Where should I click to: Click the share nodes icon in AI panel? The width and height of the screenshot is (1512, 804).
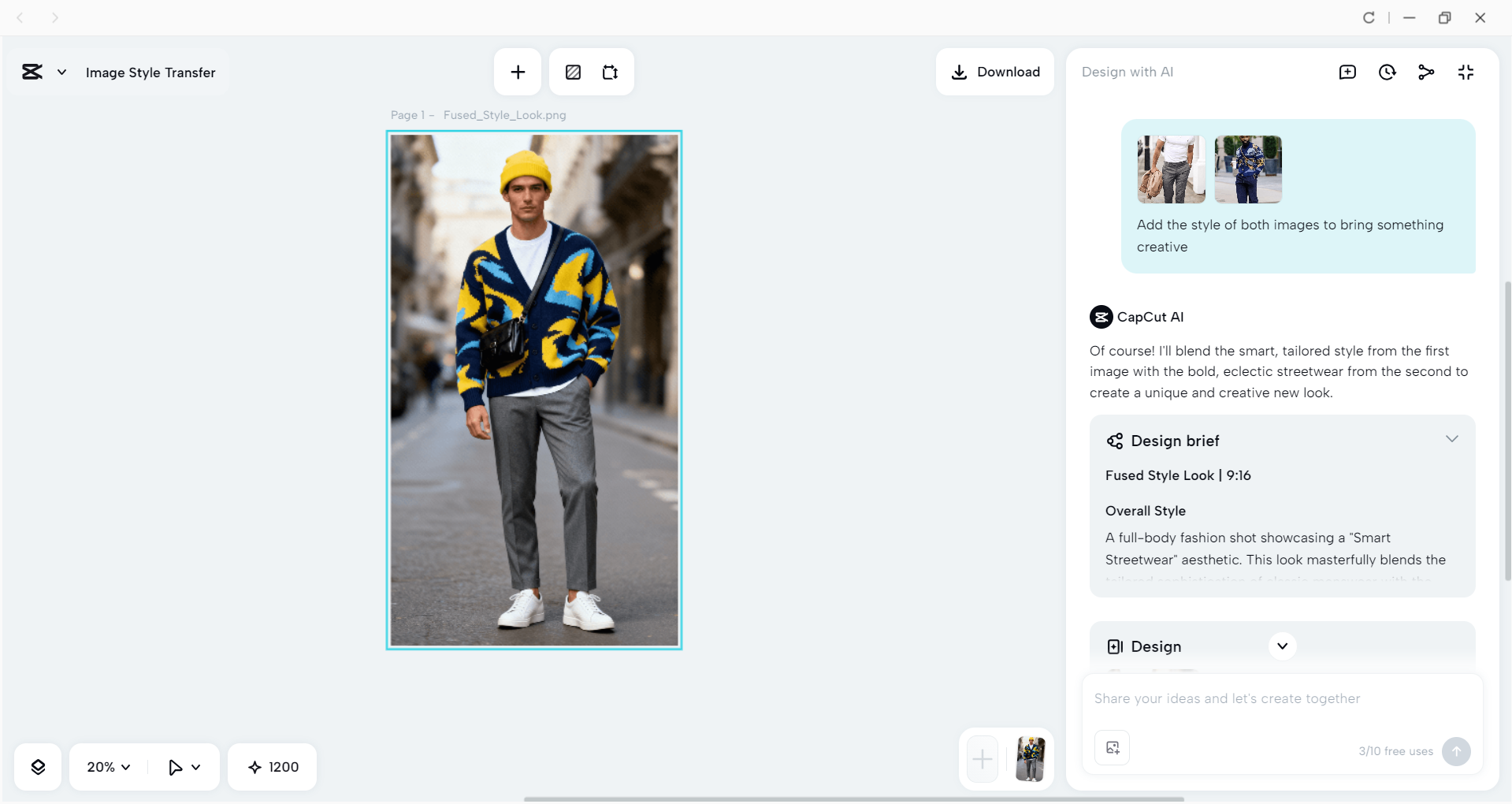click(1426, 73)
